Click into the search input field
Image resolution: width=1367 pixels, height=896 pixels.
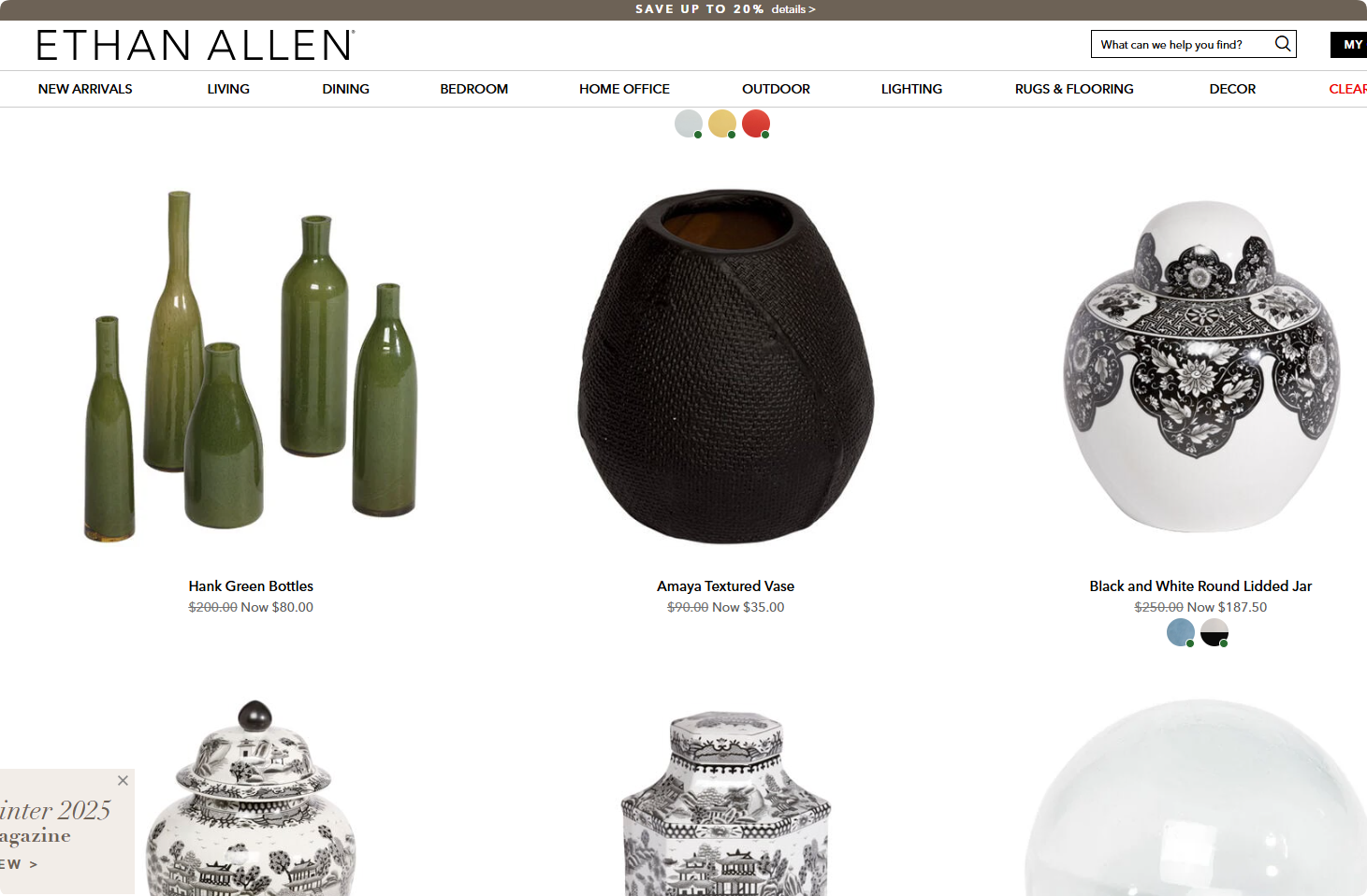pyautogui.click(x=1183, y=44)
